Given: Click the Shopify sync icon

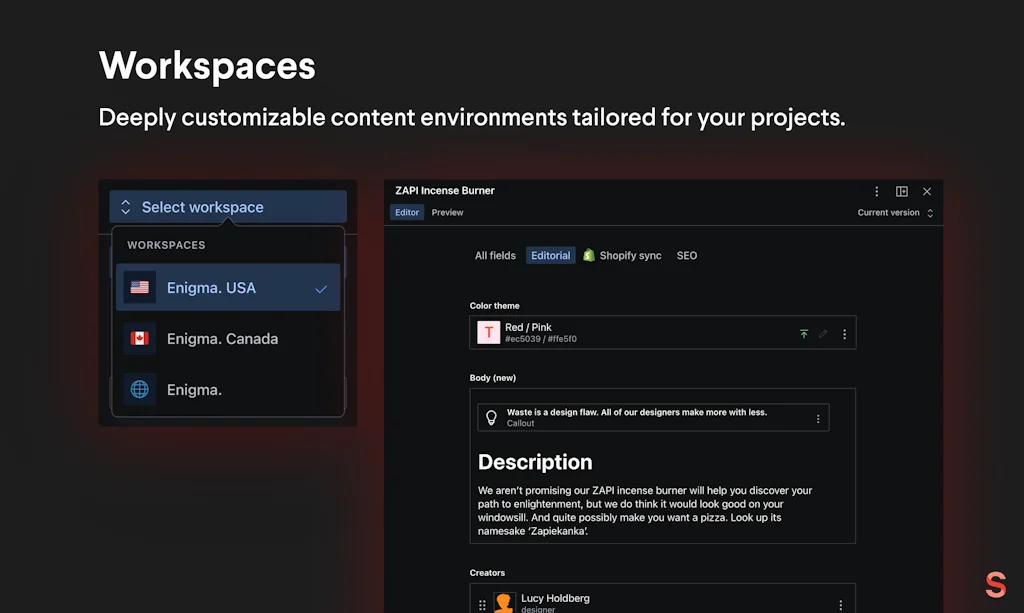Looking at the screenshot, I should coord(589,255).
